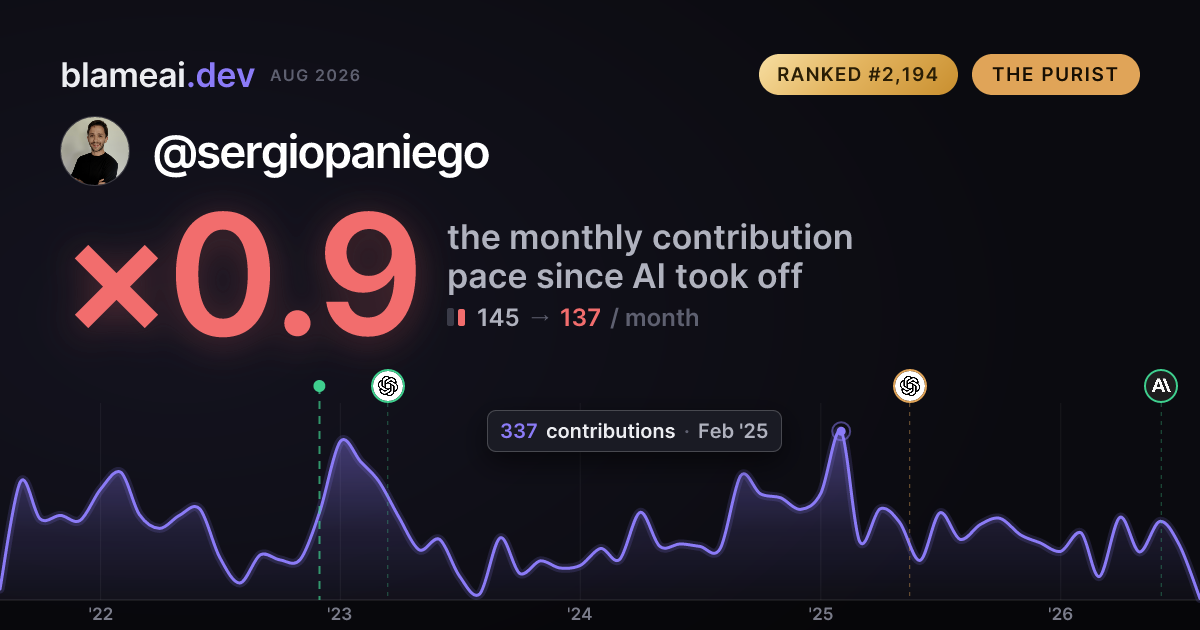Click the small bar legend icon beside 145
Viewport: 1200px width, 630px height.
[x=456, y=318]
